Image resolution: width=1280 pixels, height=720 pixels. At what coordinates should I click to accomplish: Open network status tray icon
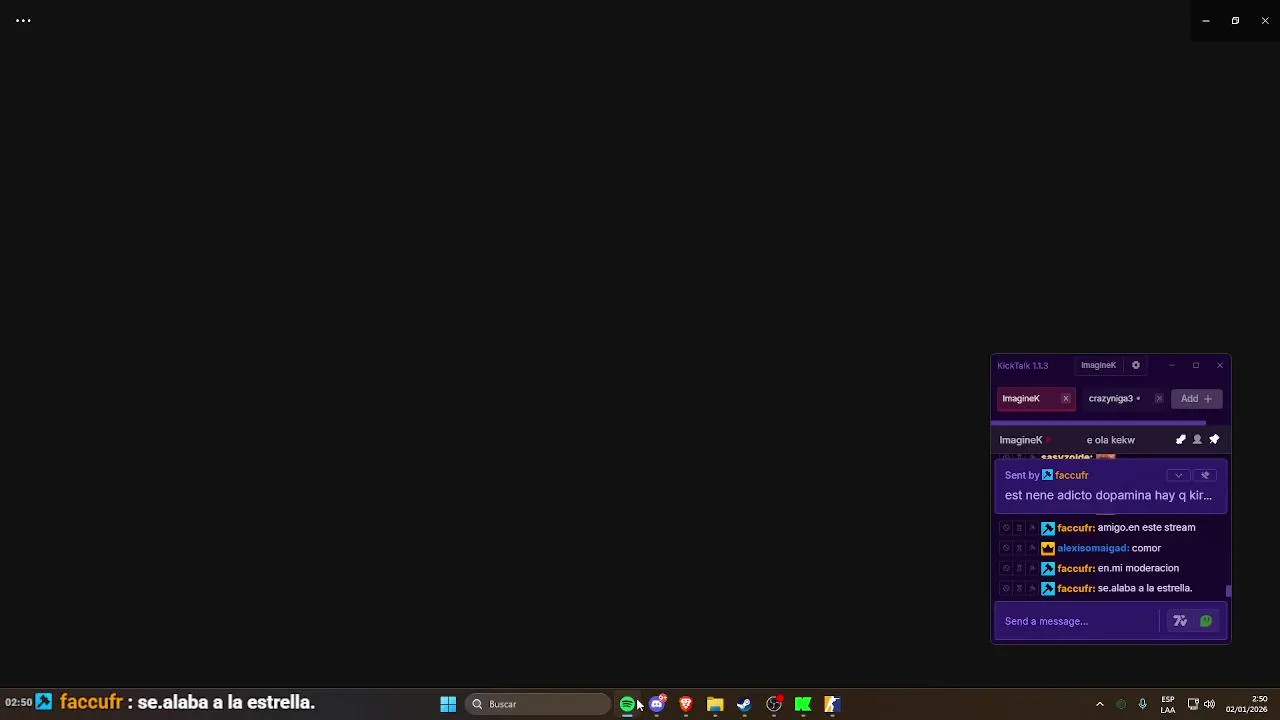[1193, 704]
